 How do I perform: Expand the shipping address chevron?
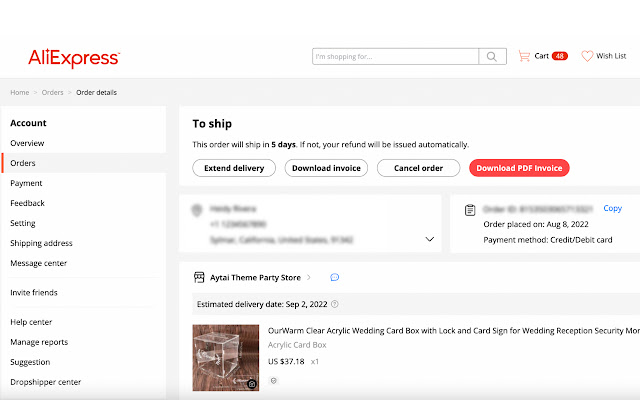click(429, 239)
